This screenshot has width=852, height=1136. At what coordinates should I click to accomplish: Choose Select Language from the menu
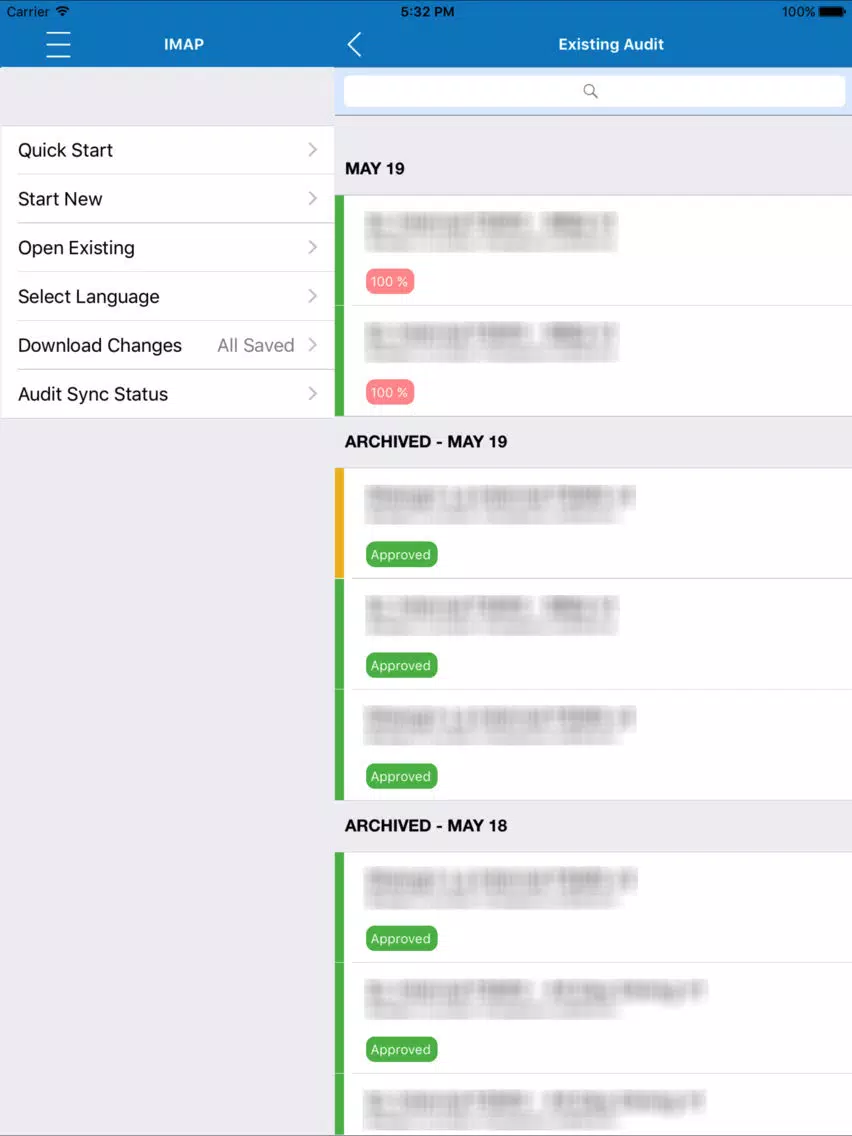[x=168, y=296]
